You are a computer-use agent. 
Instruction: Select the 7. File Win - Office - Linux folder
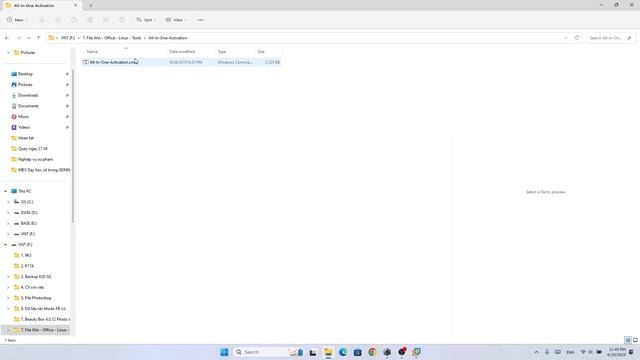pyautogui.click(x=45, y=330)
